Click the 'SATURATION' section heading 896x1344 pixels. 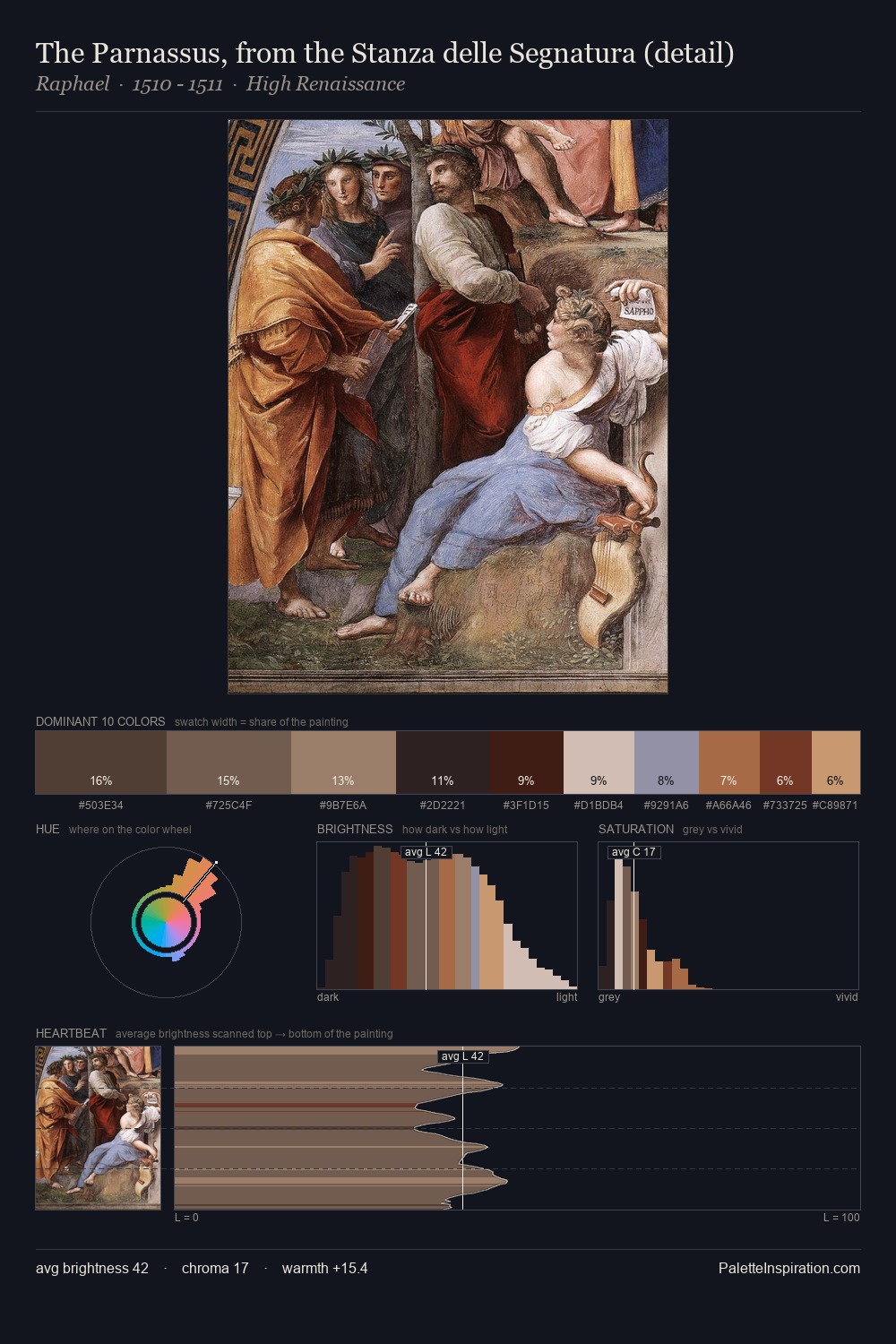tap(636, 829)
